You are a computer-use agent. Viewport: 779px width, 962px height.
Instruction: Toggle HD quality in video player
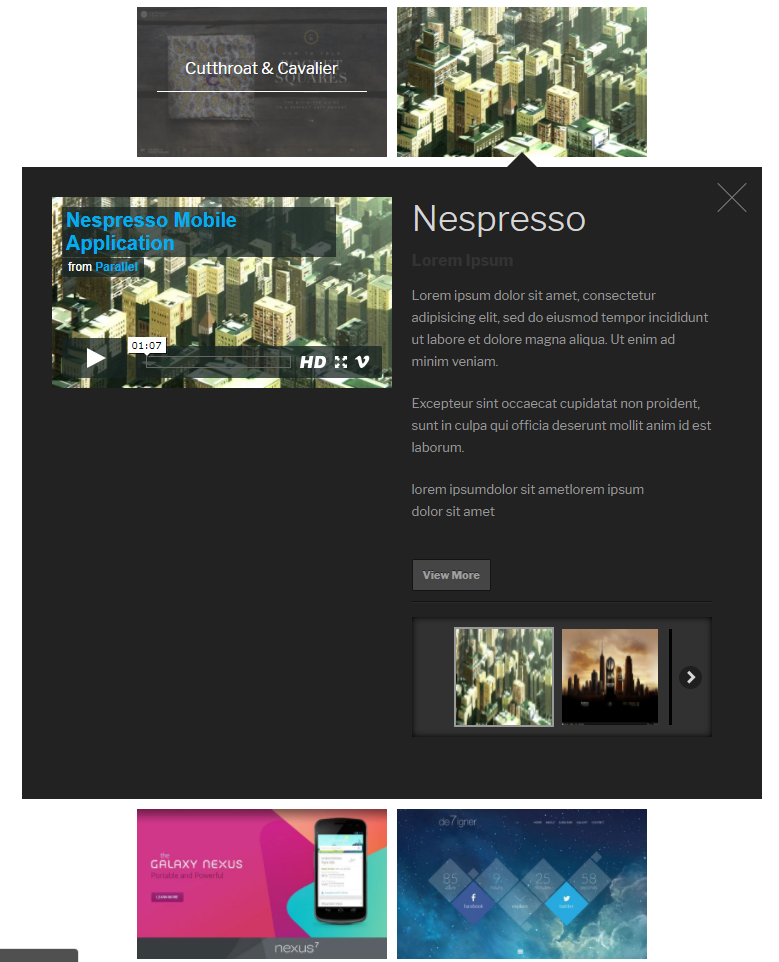coord(313,362)
